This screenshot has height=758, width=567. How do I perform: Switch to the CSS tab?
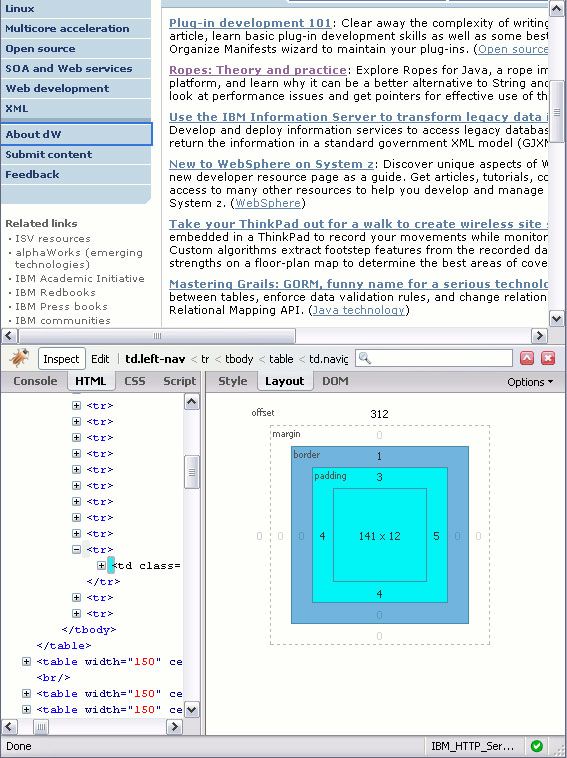pos(135,381)
